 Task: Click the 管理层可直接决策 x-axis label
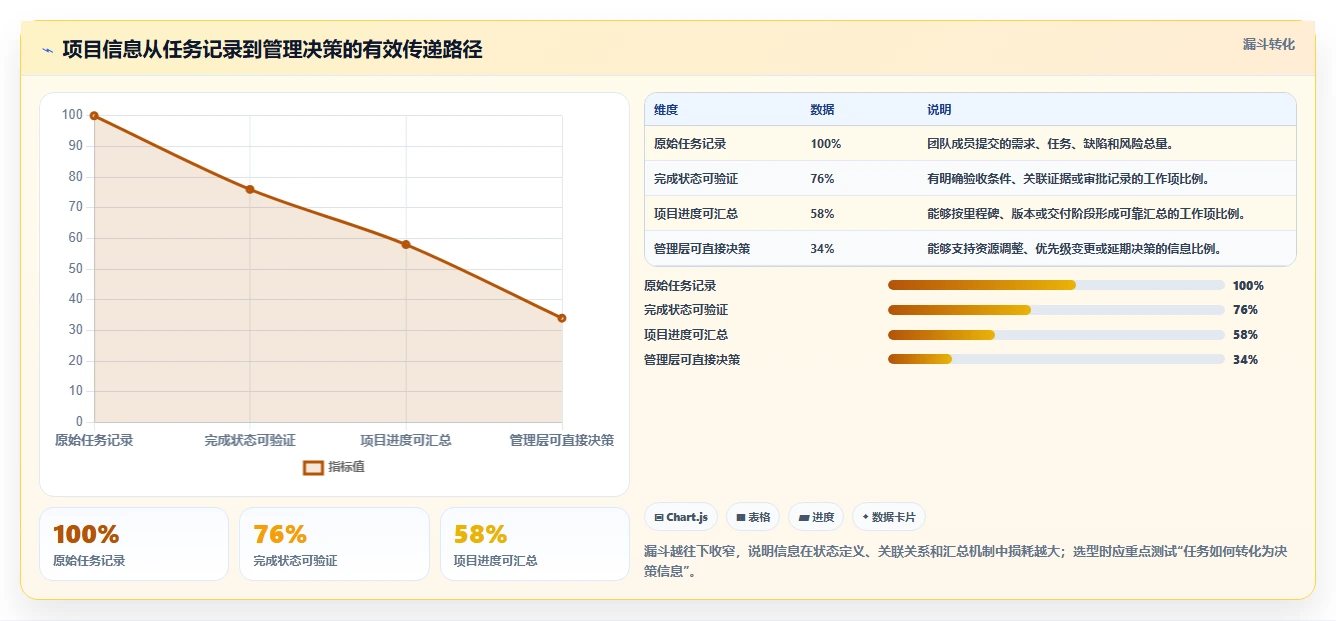tap(561, 440)
